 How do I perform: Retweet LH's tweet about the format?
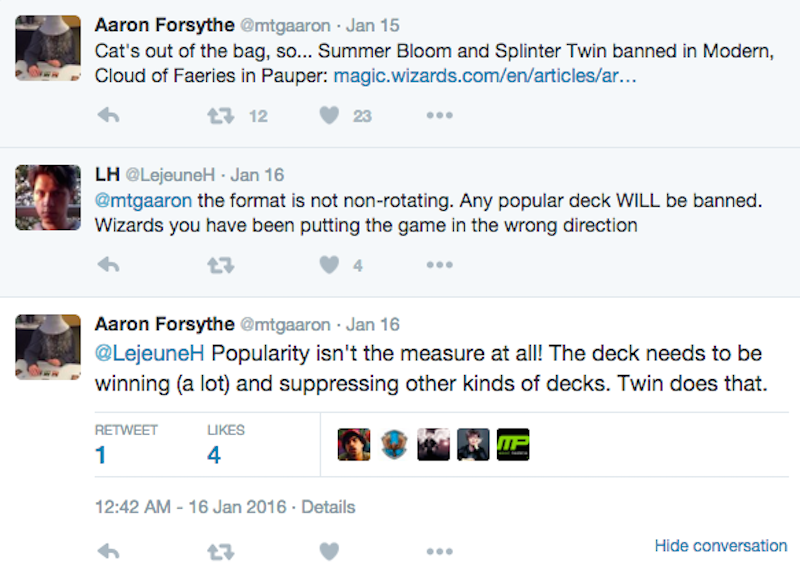[220, 265]
